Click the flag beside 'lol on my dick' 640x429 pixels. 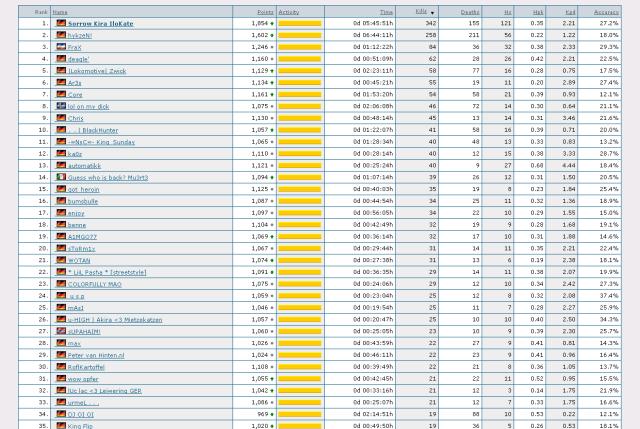(x=61, y=106)
